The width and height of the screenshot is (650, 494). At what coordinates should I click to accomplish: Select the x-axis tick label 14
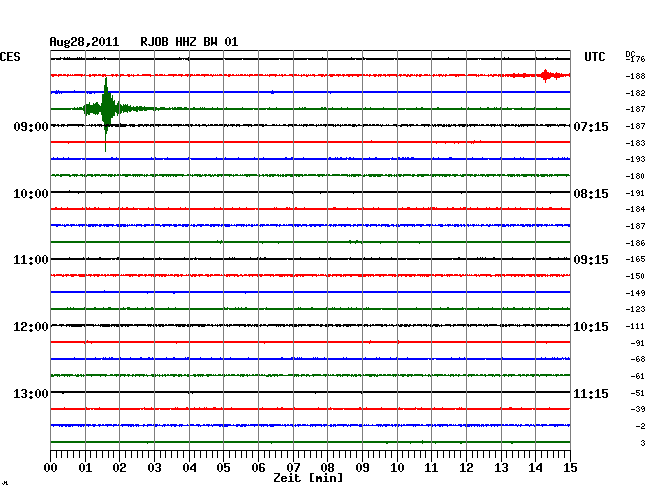[x=536, y=468]
